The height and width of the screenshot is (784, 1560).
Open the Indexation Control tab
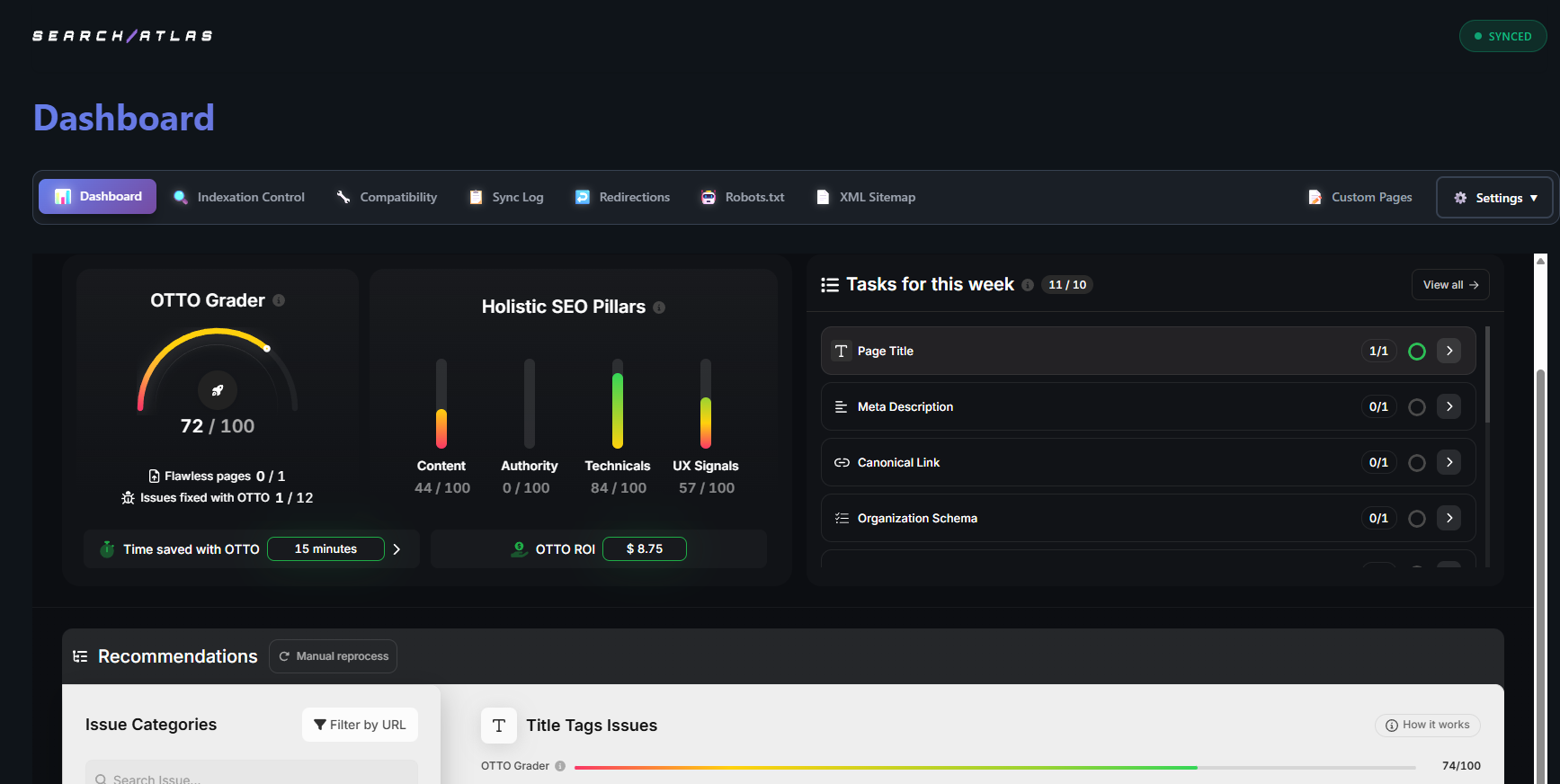239,197
